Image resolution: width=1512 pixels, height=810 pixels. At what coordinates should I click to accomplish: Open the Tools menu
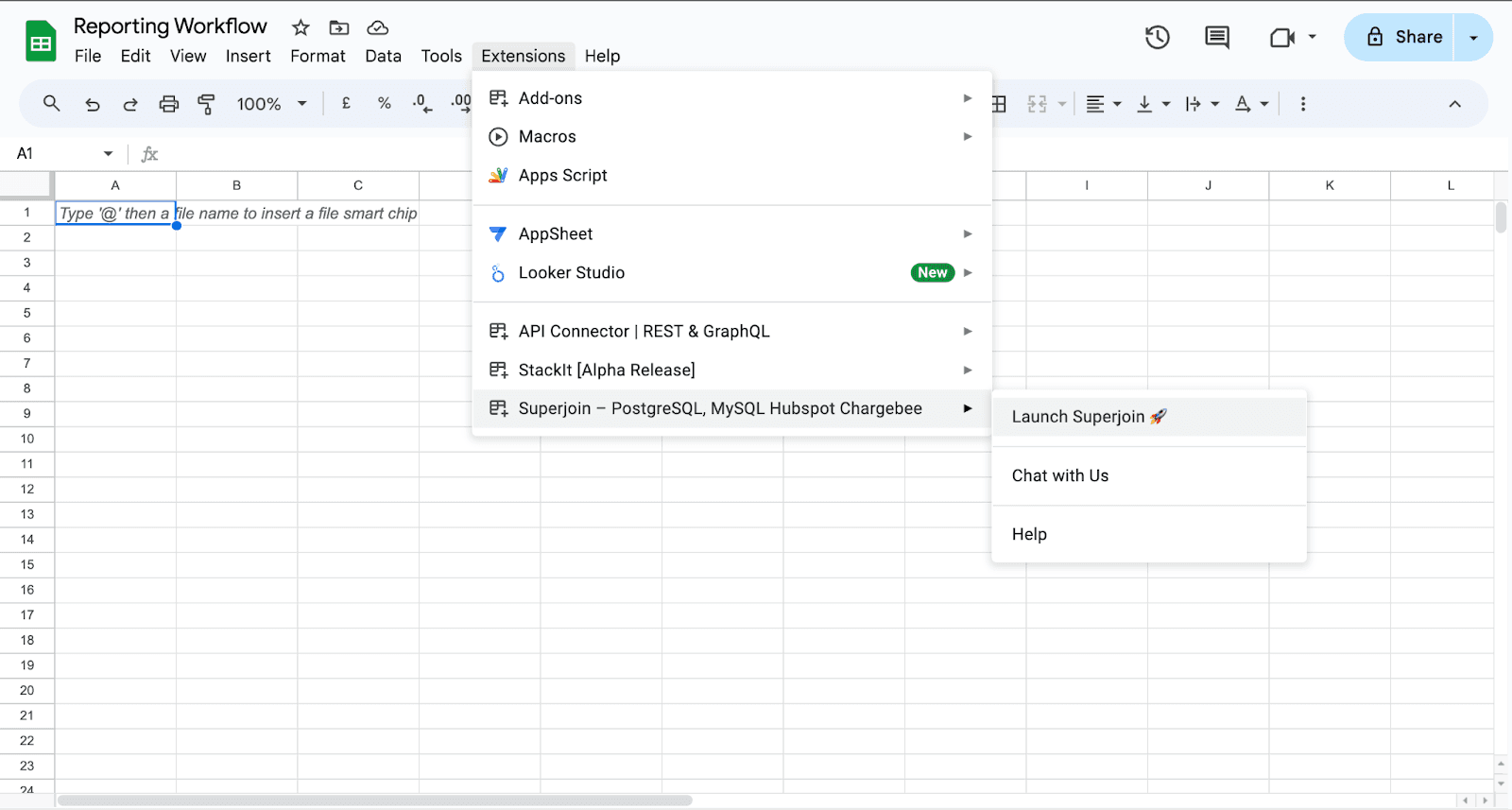coord(441,56)
